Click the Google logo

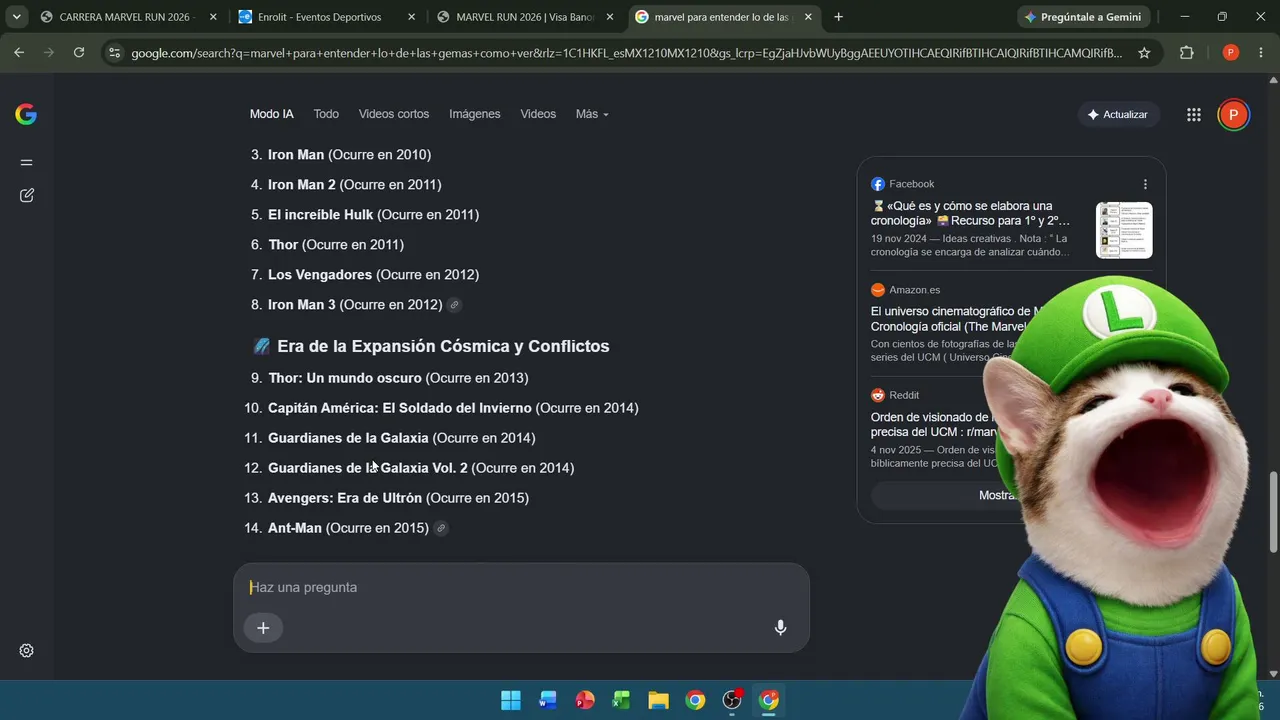26,114
